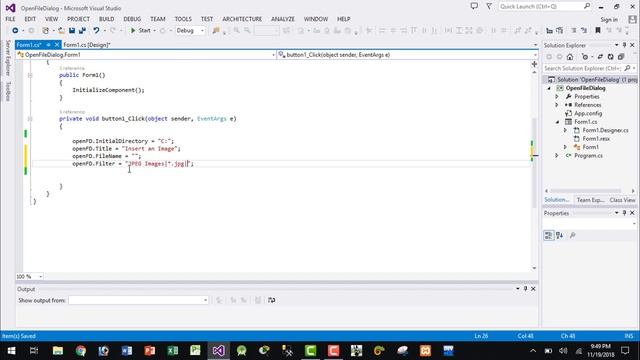This screenshot has width=640, height=360.
Task: Click the Quick Launch search box
Action: pyautogui.click(x=544, y=7)
